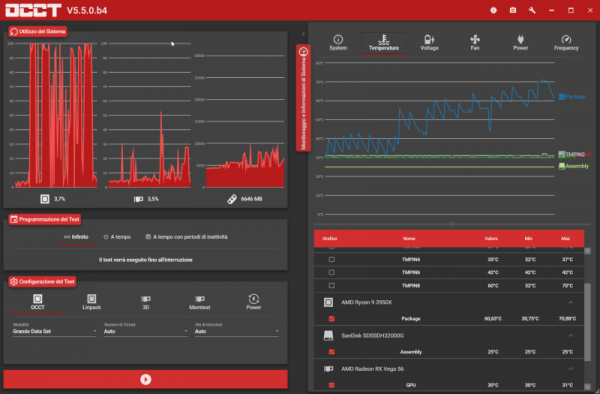
Task: Open the Voltage monitoring tab
Action: pyautogui.click(x=429, y=43)
